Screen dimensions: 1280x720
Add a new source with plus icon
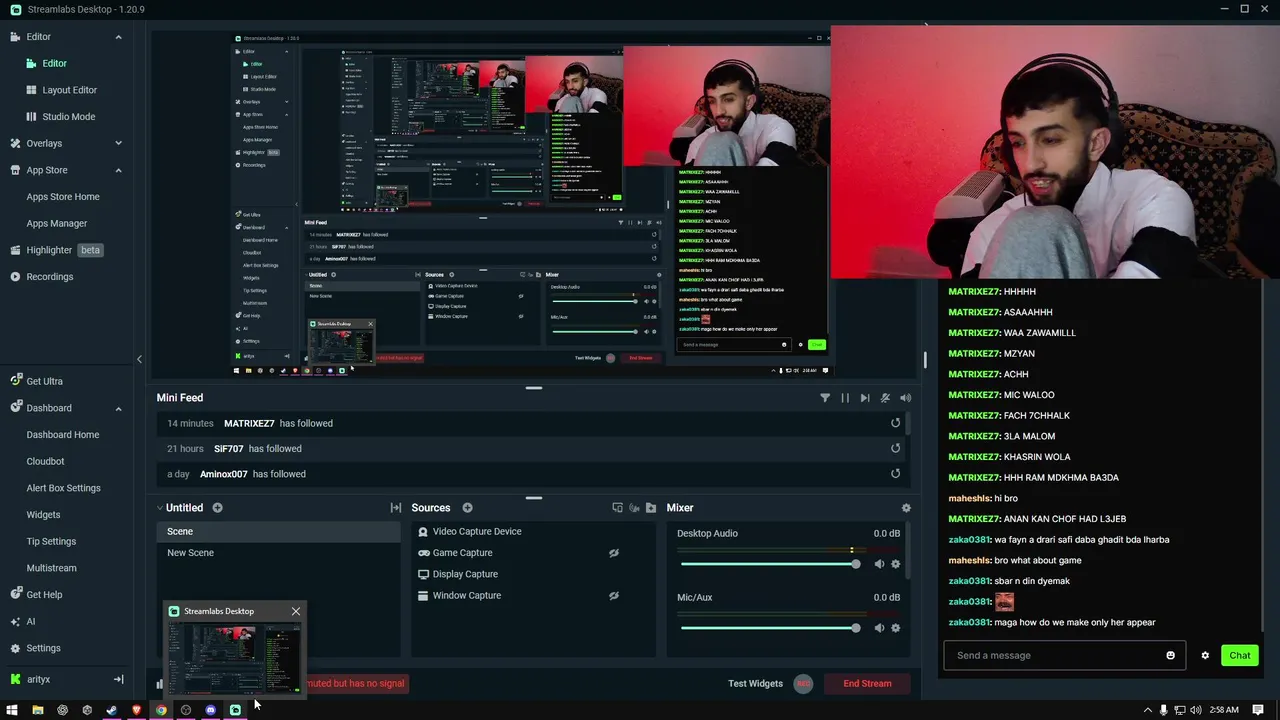point(467,508)
